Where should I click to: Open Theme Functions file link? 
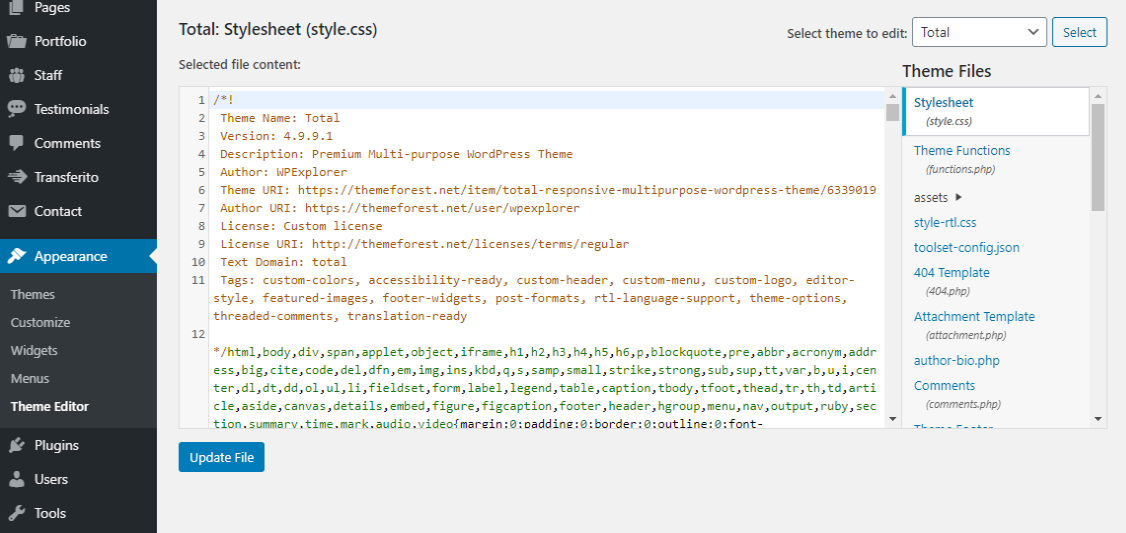pyautogui.click(x=961, y=151)
